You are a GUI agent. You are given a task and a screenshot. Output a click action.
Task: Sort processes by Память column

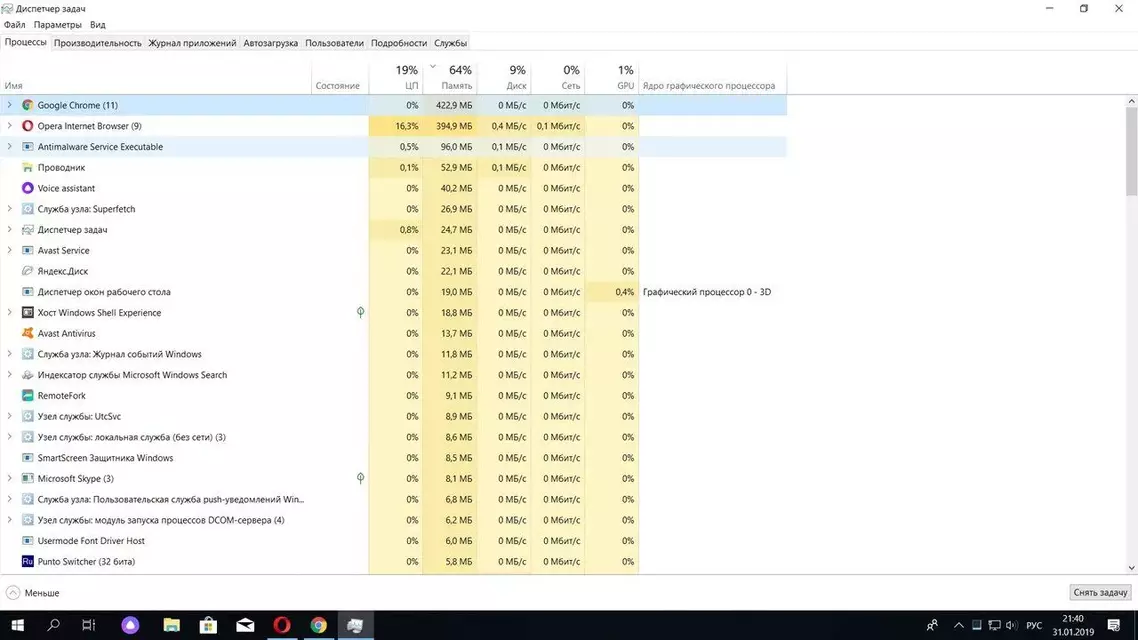point(450,77)
